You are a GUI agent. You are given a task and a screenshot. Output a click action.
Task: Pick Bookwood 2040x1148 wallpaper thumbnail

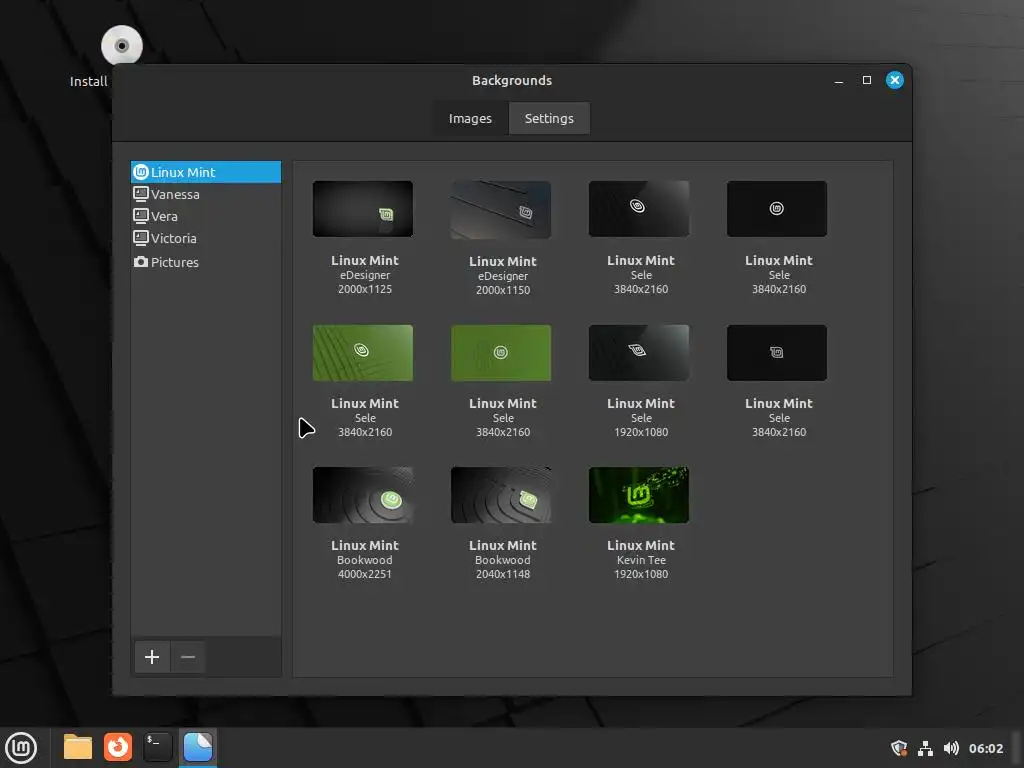click(501, 495)
